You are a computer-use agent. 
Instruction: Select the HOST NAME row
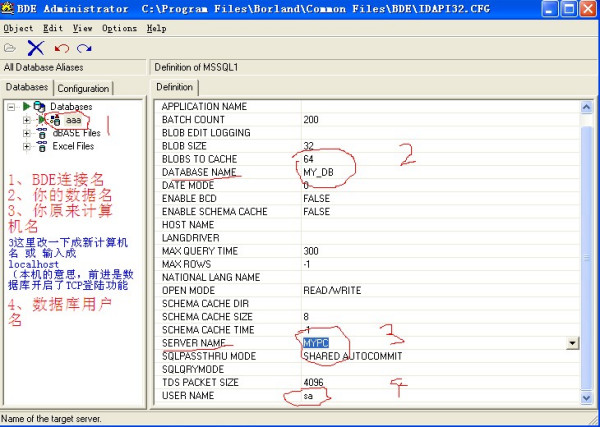(x=367, y=225)
